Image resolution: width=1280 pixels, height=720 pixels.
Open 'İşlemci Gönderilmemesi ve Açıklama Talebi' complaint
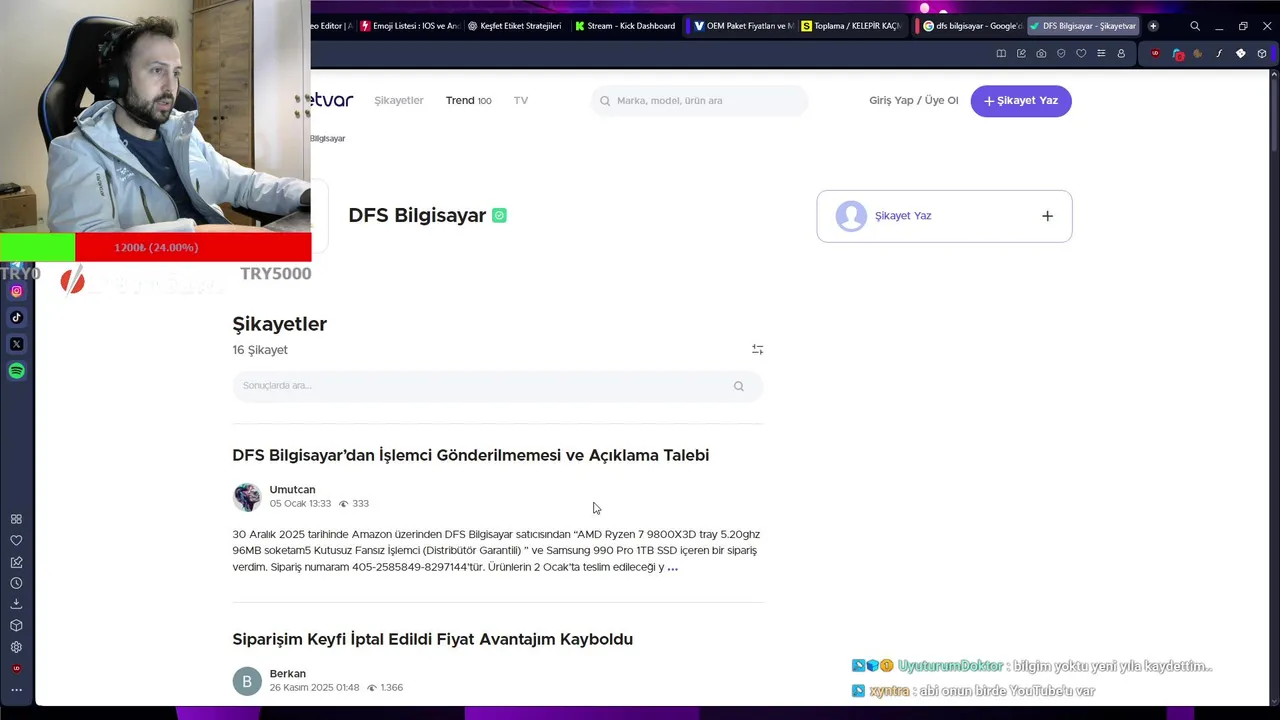(470, 455)
